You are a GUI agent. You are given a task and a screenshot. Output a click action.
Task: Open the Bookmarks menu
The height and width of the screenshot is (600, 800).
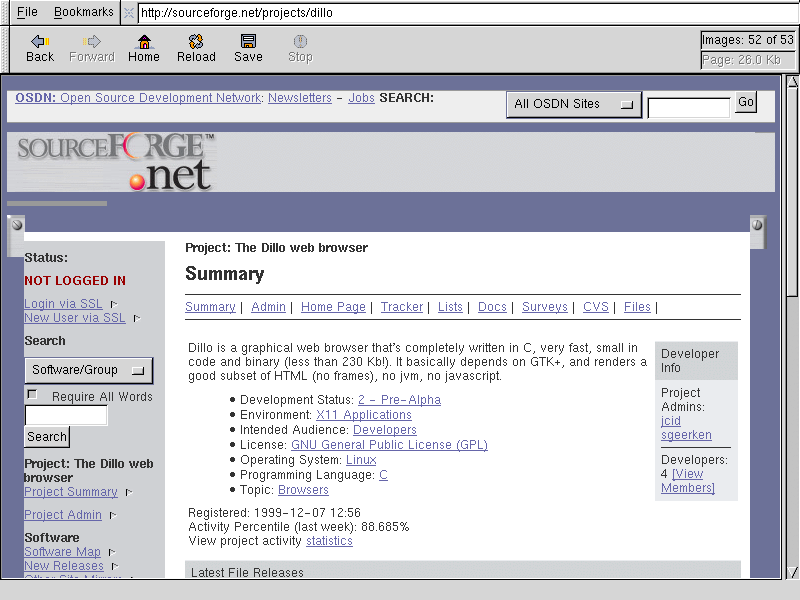click(x=84, y=12)
